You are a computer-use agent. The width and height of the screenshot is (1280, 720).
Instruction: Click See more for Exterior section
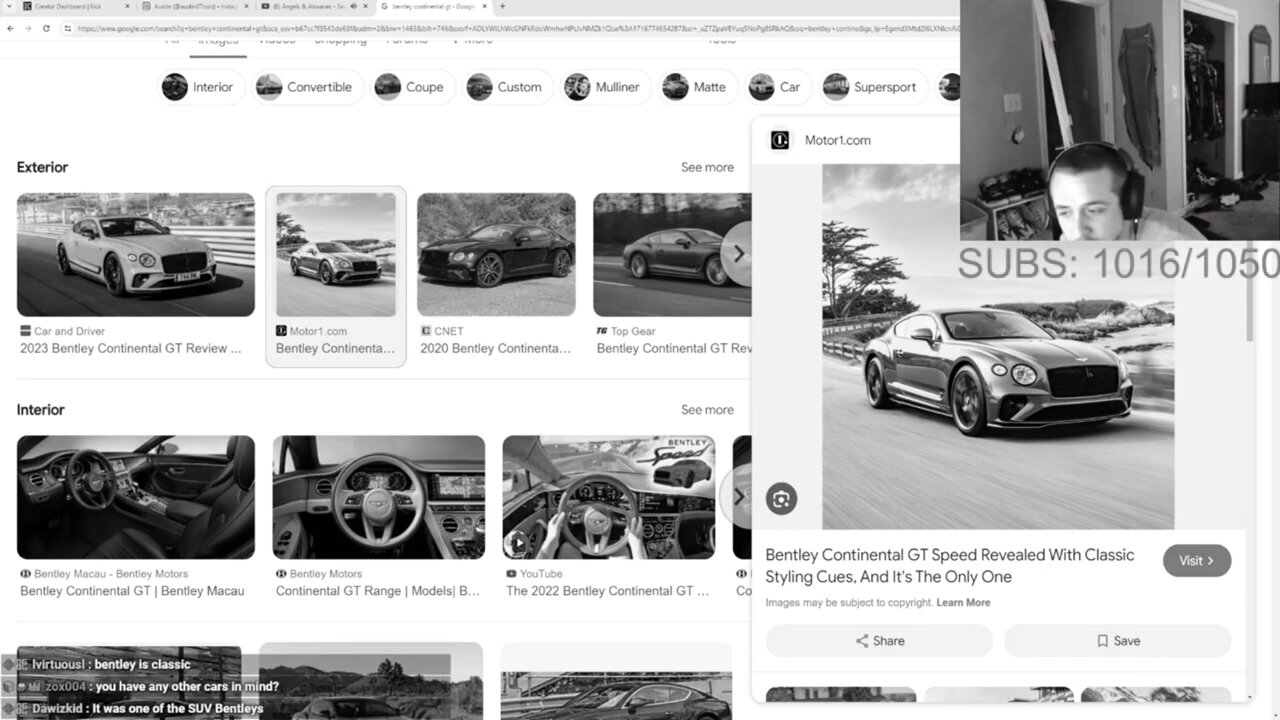pos(707,167)
